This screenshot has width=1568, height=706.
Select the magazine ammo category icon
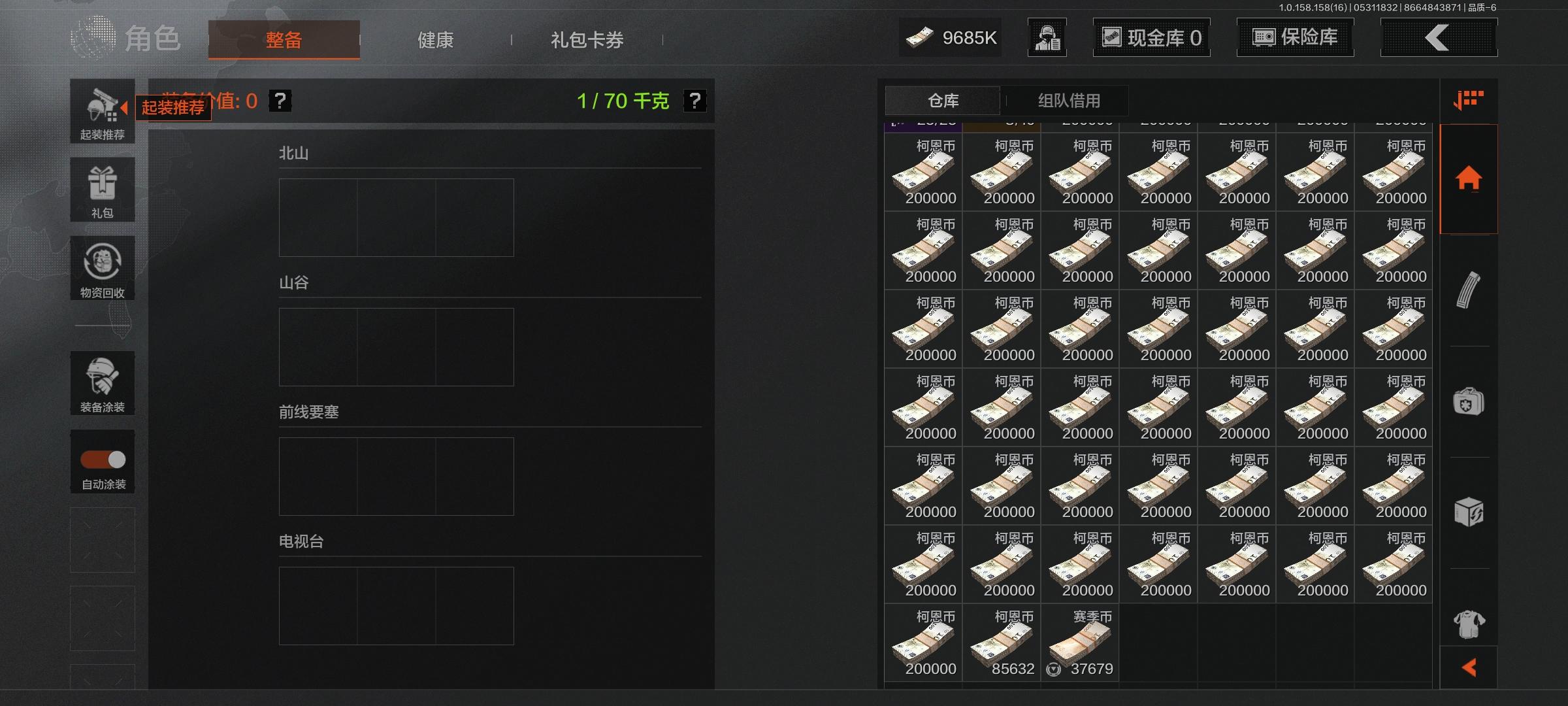(1469, 290)
